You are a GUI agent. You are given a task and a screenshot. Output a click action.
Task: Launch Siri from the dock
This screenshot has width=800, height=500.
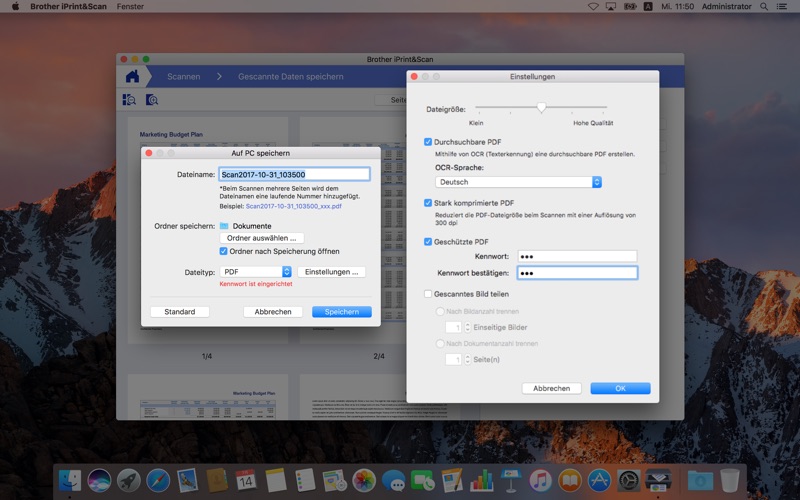point(99,480)
